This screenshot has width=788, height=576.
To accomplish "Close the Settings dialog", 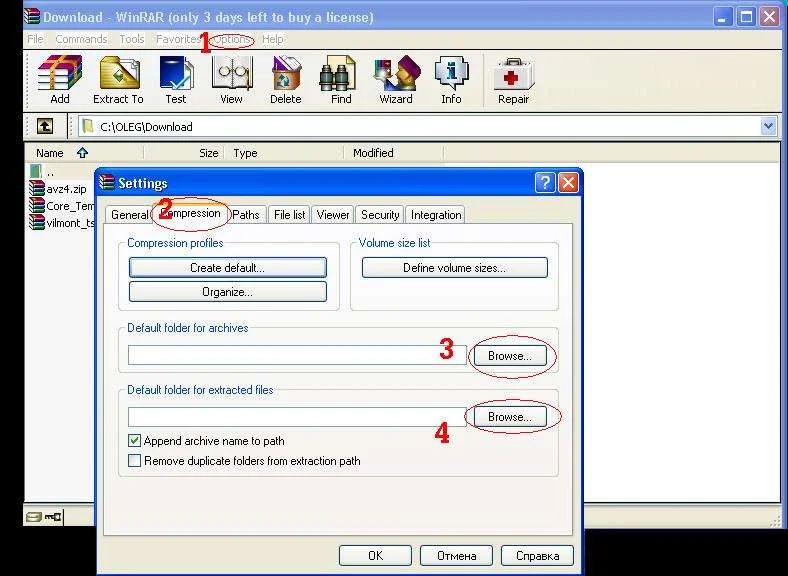I will click(x=568, y=183).
